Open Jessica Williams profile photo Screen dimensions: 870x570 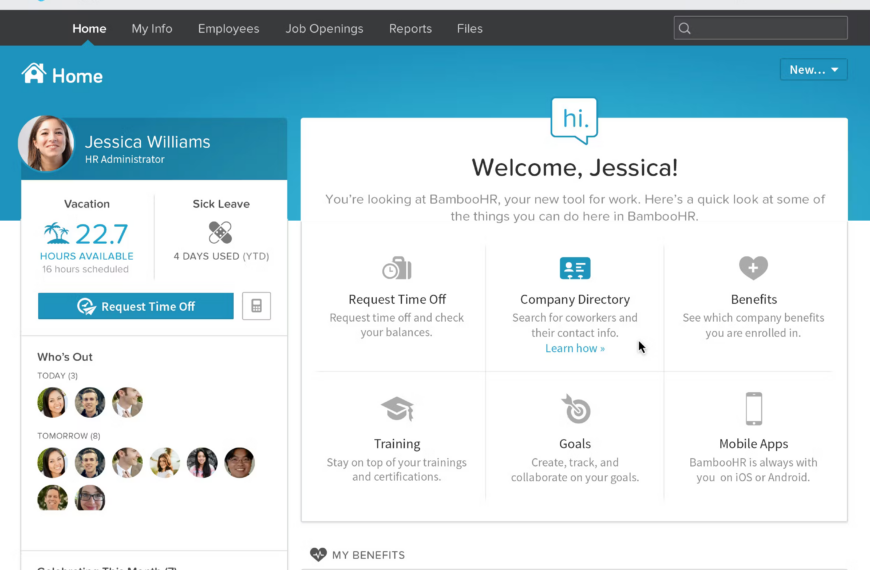[46, 144]
